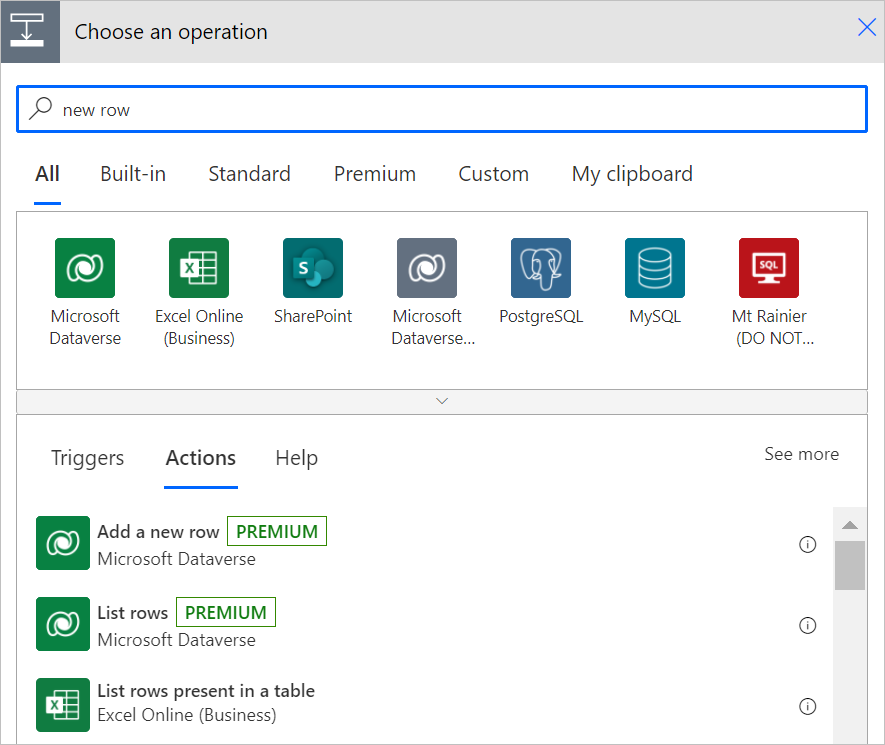Pick the red Mt Rainier SQL connector
885x745 pixels.
[768, 267]
